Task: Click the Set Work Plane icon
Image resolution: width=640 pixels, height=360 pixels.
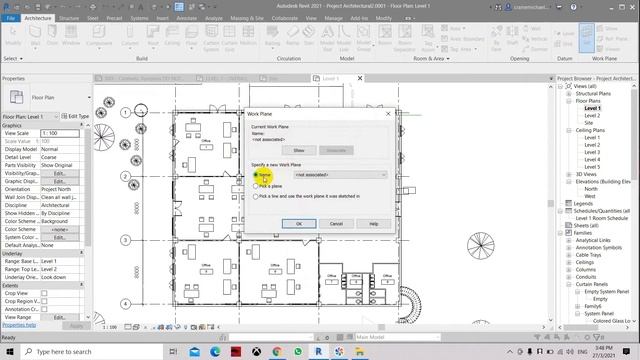Action: (587, 38)
